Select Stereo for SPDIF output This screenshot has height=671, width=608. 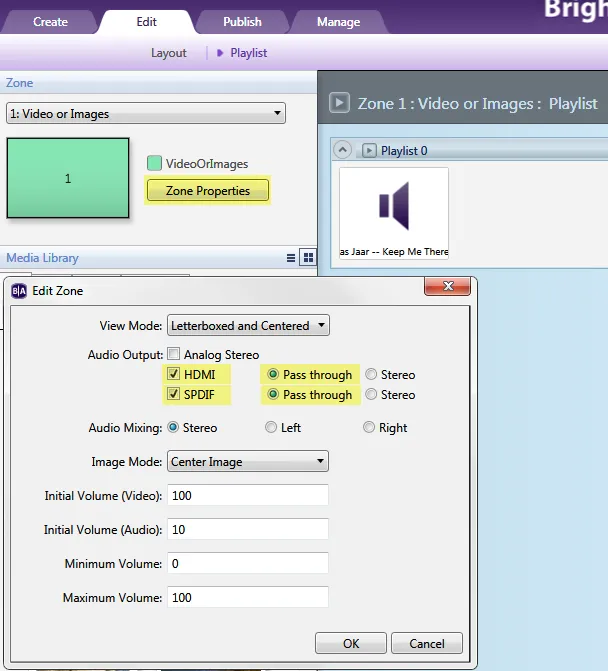tap(371, 394)
